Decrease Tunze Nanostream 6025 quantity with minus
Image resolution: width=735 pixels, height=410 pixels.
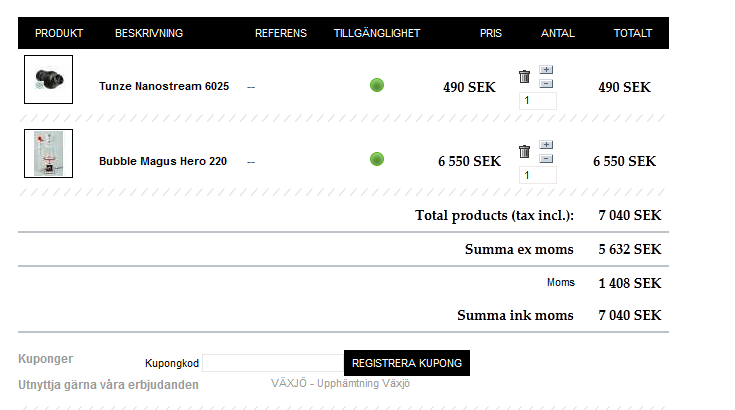coord(546,83)
